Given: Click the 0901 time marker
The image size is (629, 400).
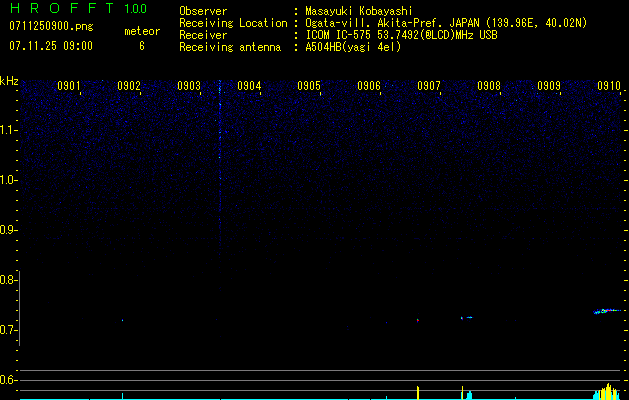Looking at the screenshot, I should (69, 86).
